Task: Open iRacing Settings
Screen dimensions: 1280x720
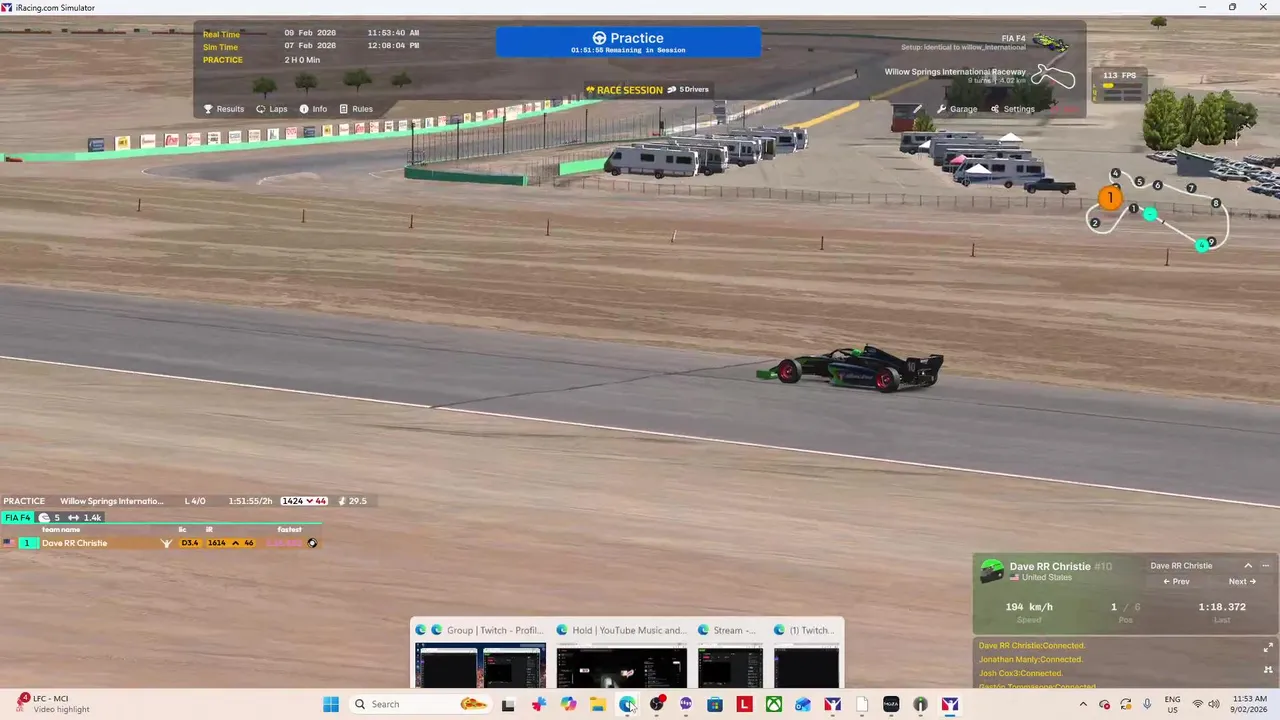Action: (x=1012, y=109)
